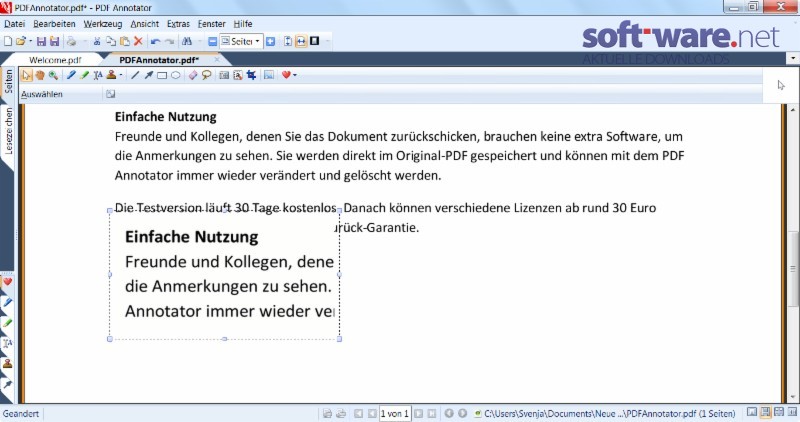The image size is (800, 422).
Task: Click the snapshot camera tool
Action: 224,76
